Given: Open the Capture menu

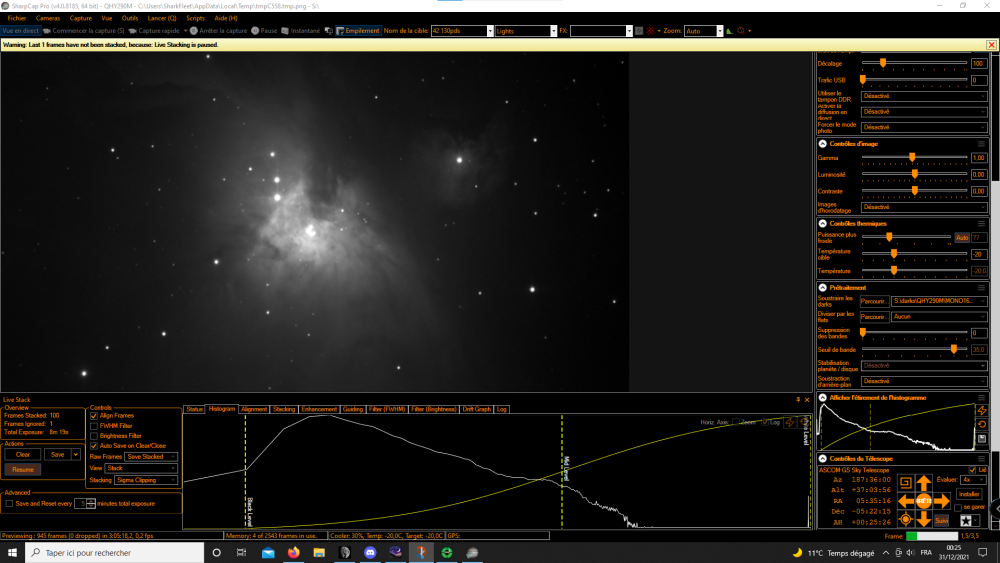Looking at the screenshot, I should pyautogui.click(x=80, y=18).
